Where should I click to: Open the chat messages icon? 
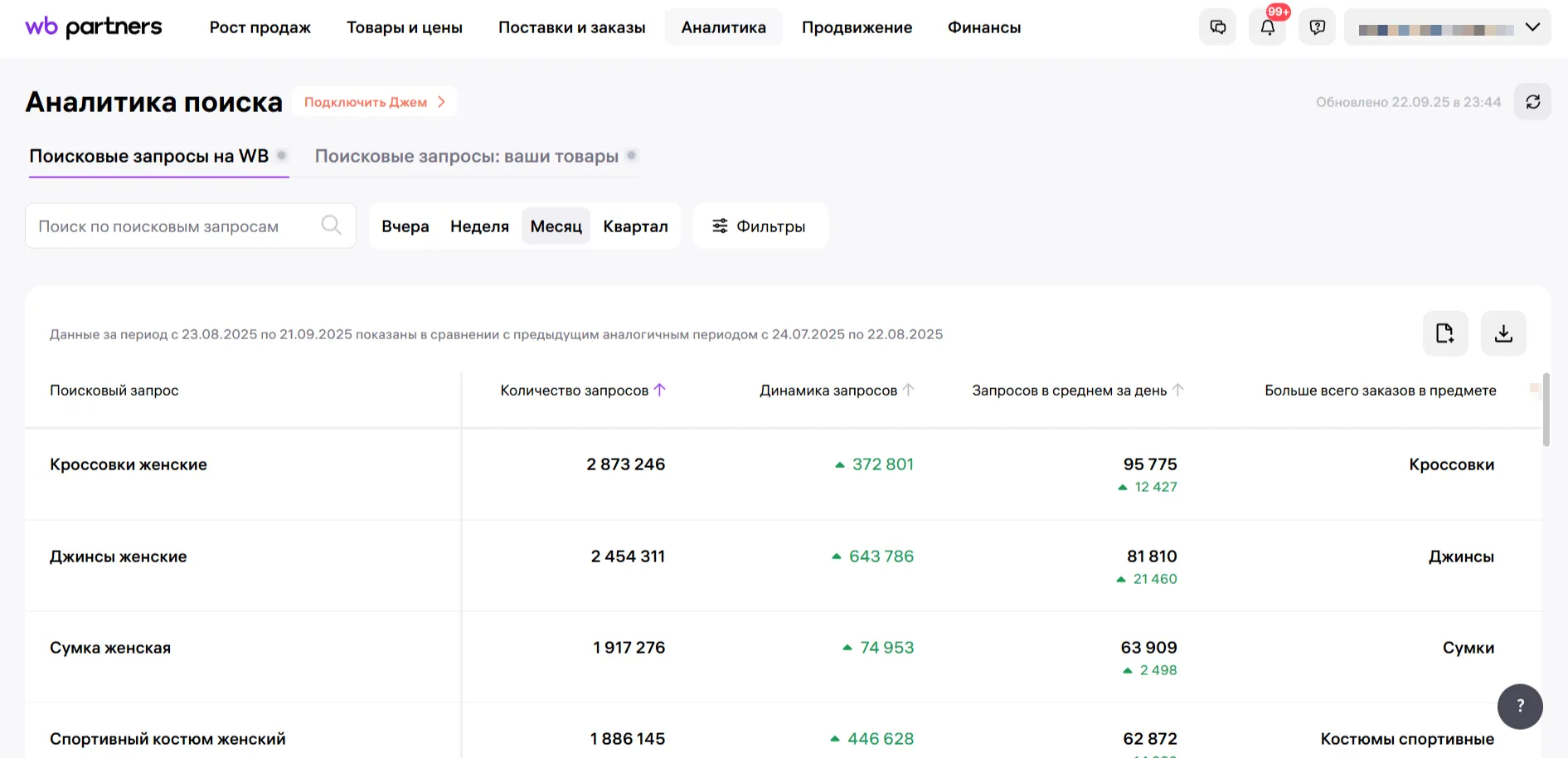[x=1217, y=27]
